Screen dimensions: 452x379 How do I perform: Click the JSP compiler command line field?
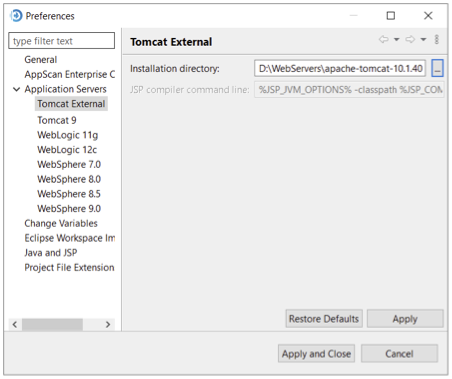(349, 90)
